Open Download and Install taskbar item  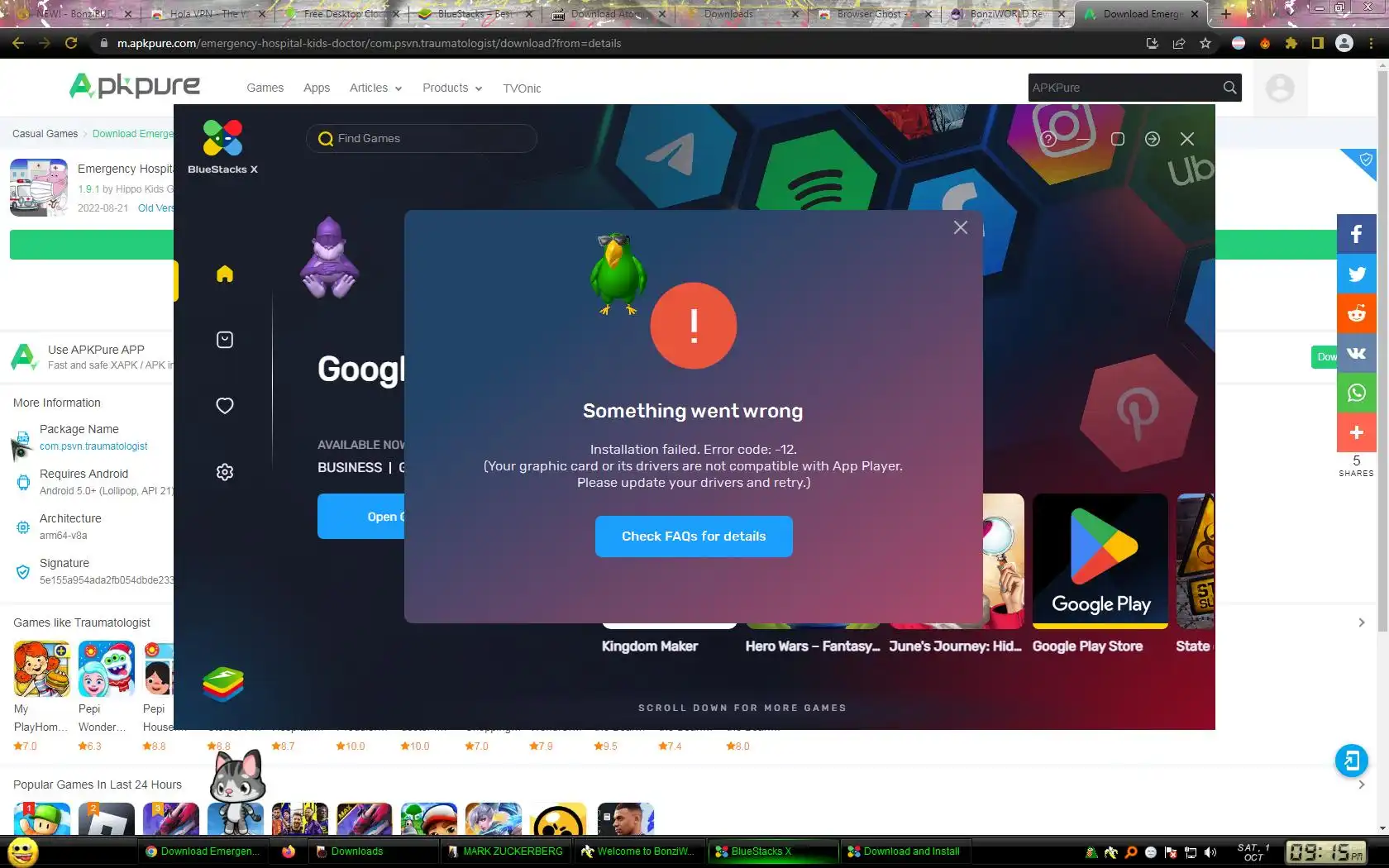tap(904, 851)
